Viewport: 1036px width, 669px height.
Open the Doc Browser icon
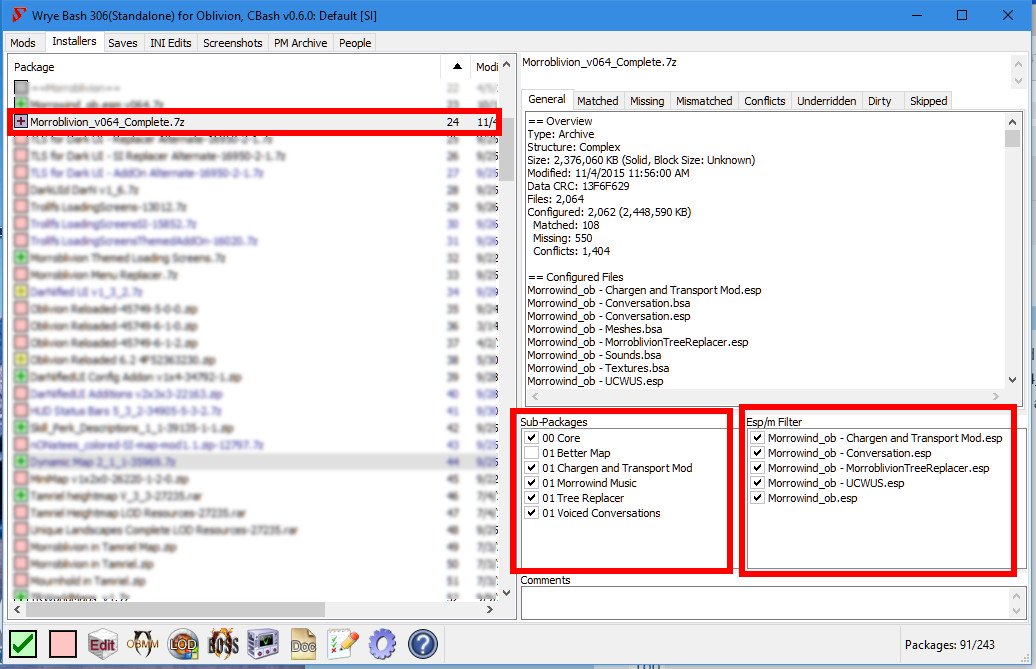click(x=303, y=644)
